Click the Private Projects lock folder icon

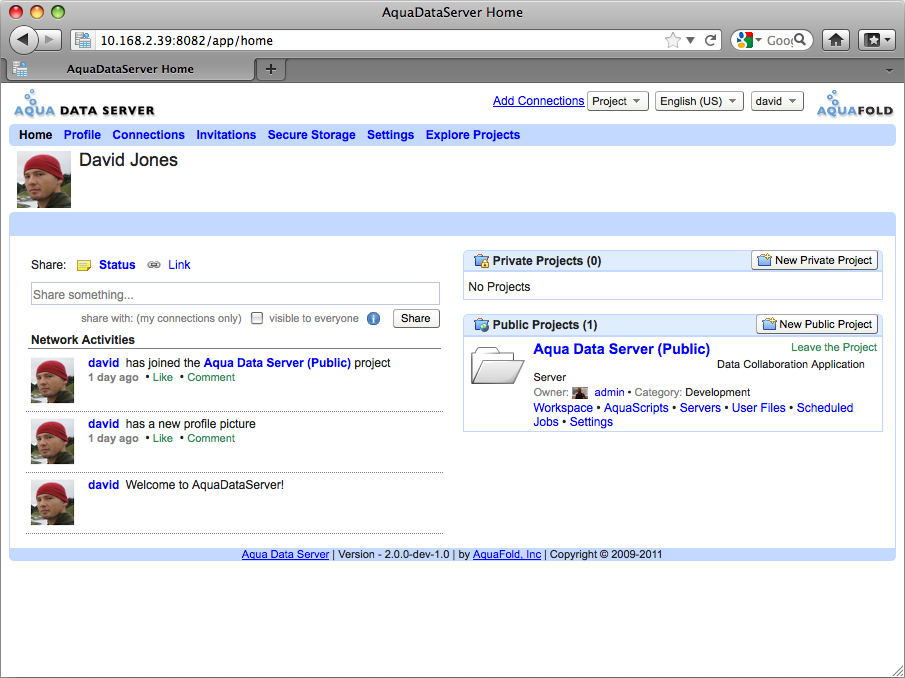[481, 261]
